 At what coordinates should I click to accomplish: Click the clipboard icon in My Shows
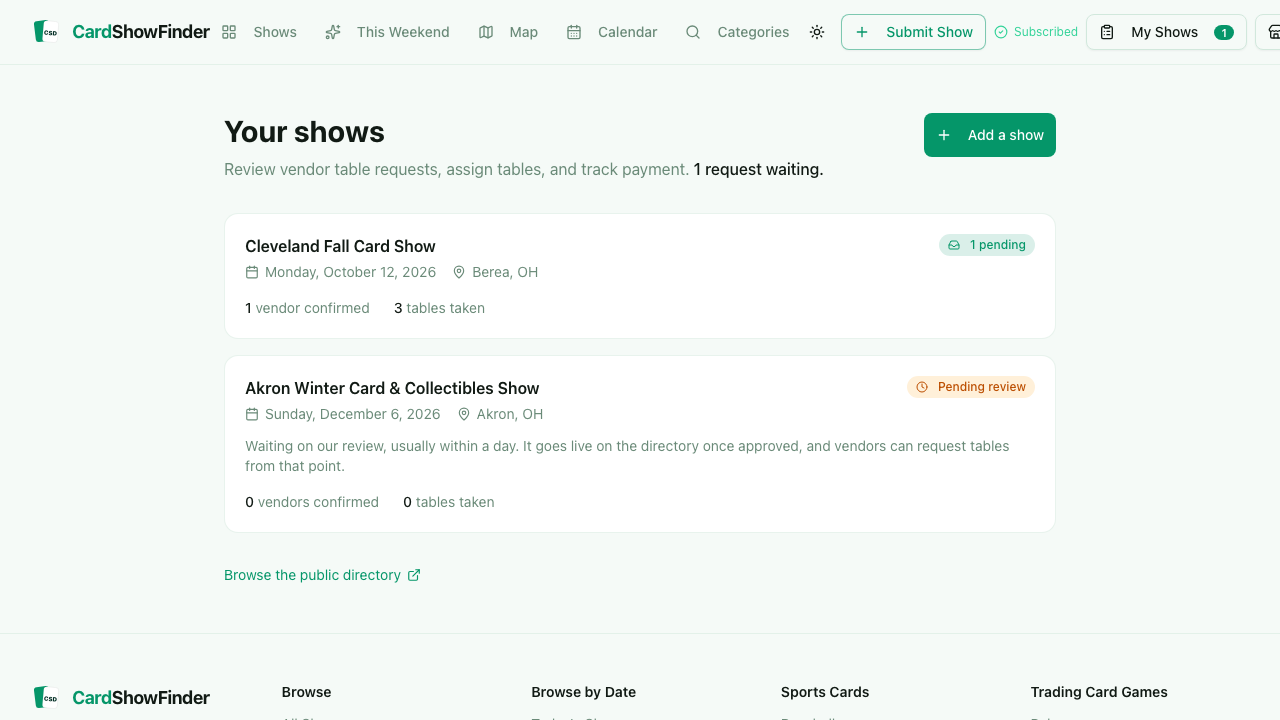point(1107,32)
